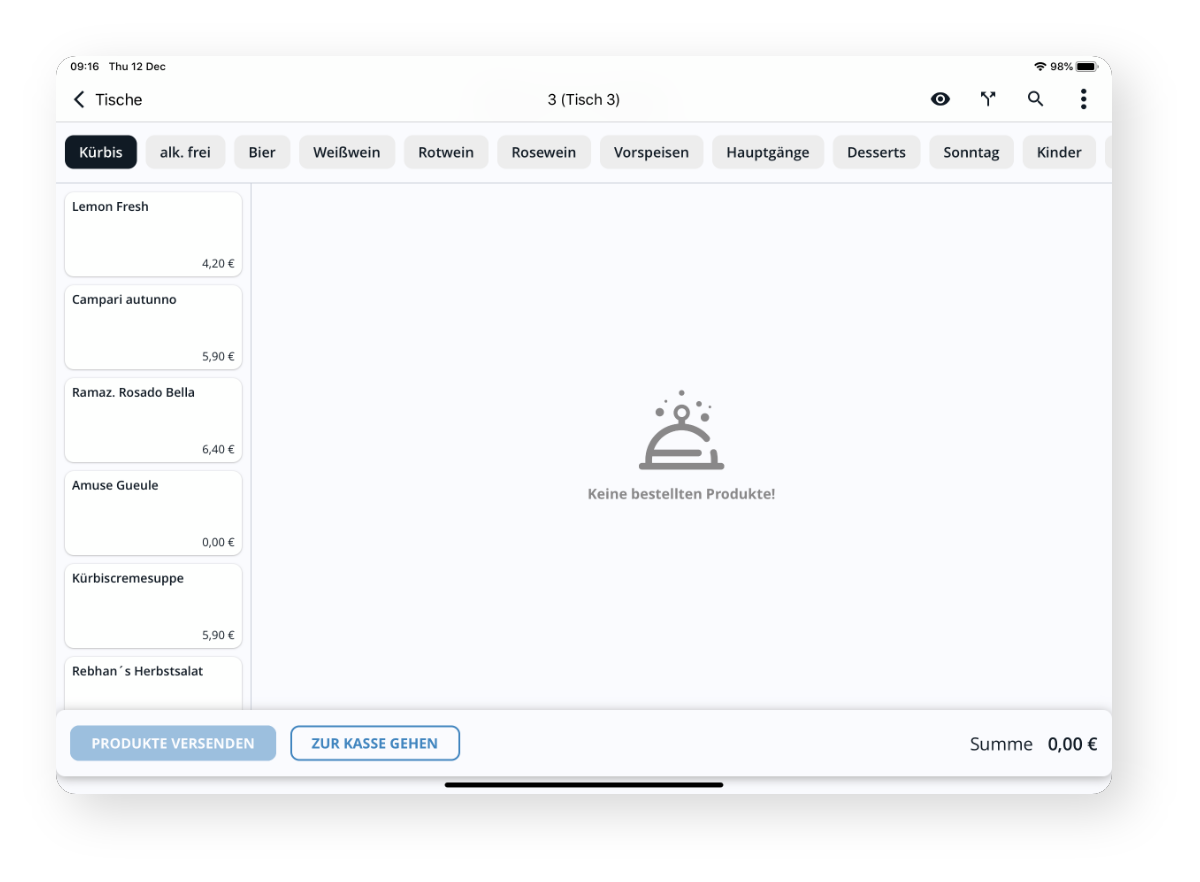Open the Weißwein category tab

click(346, 152)
